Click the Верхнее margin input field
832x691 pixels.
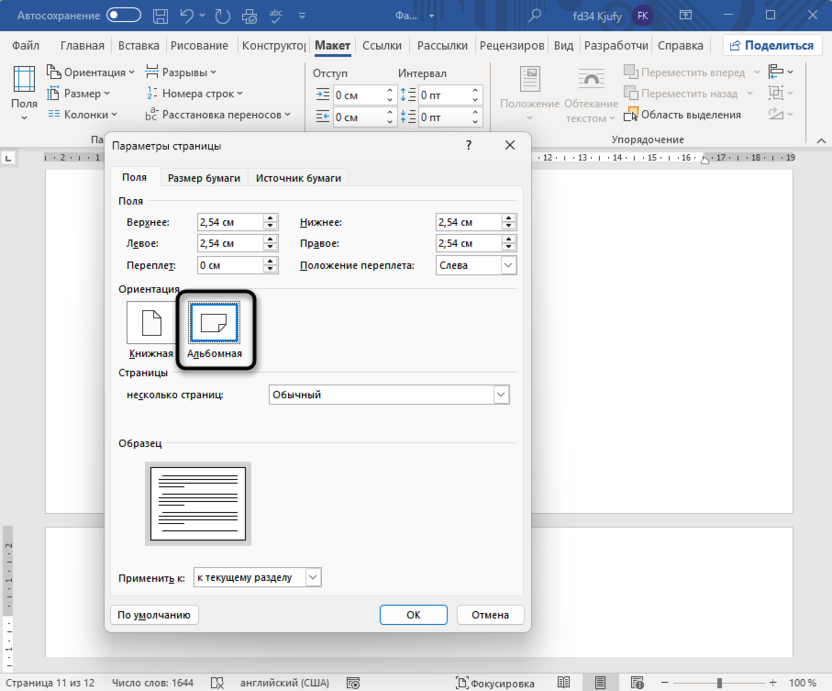[229, 222]
